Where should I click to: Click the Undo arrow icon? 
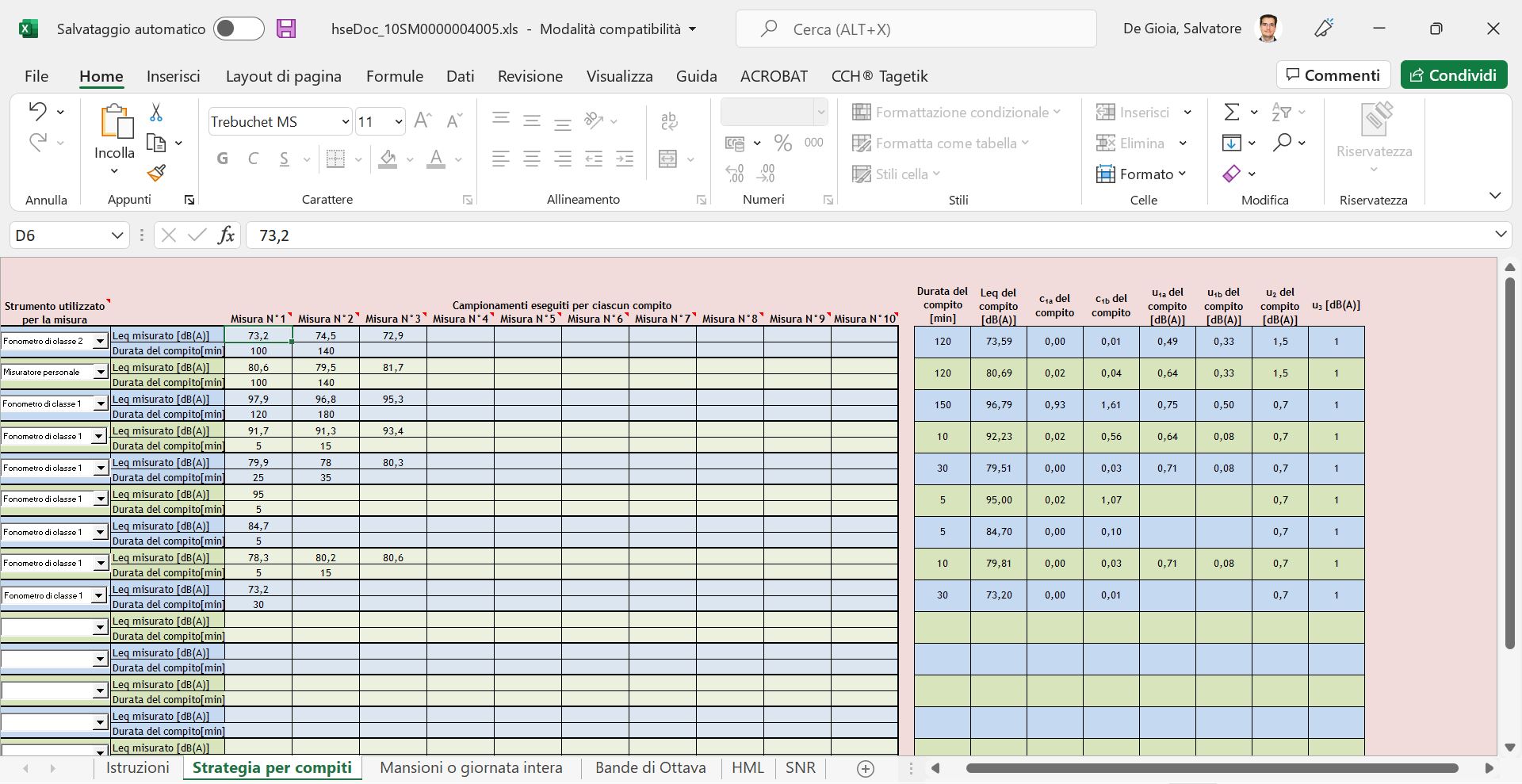click(x=37, y=112)
